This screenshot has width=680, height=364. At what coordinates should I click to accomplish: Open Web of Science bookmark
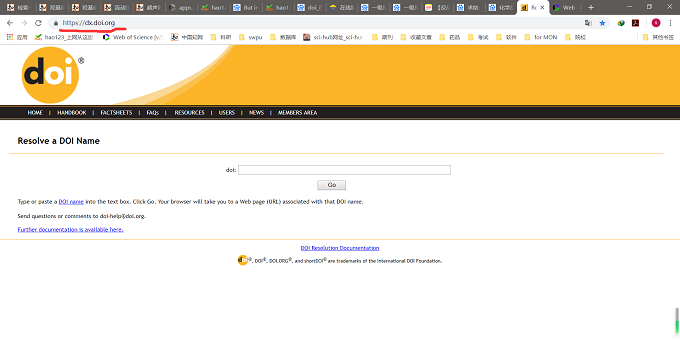[132, 37]
